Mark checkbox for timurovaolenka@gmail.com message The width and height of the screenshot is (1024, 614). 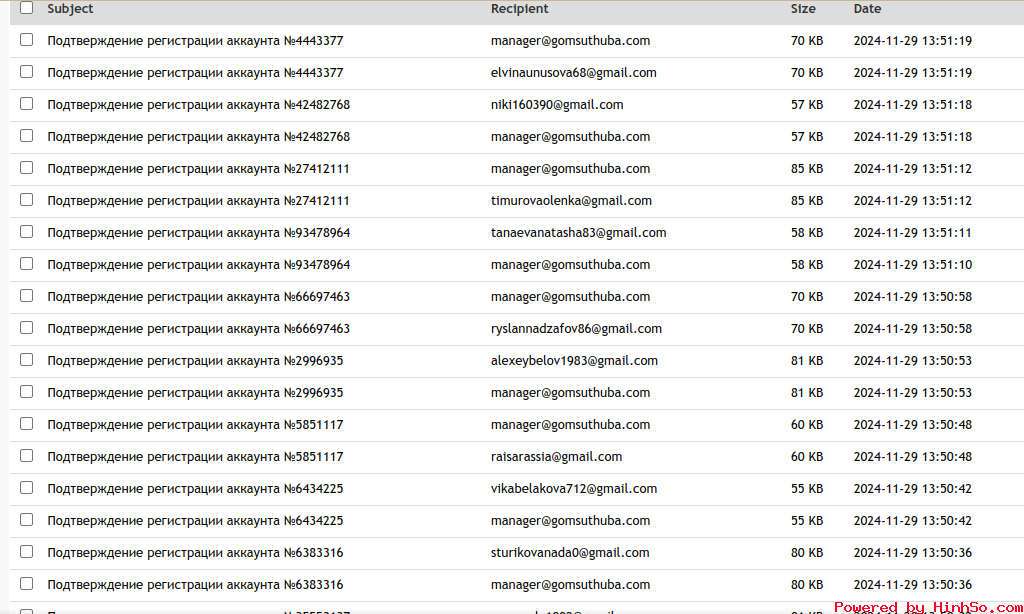[26, 200]
